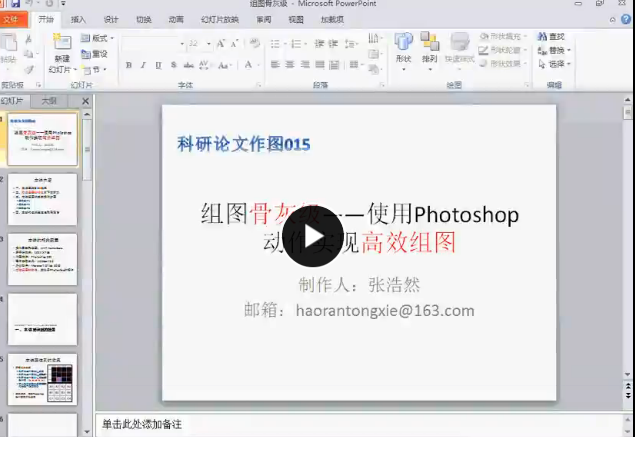Increase font size with grow font icon
635x460 pixels.
click(x=220, y=44)
